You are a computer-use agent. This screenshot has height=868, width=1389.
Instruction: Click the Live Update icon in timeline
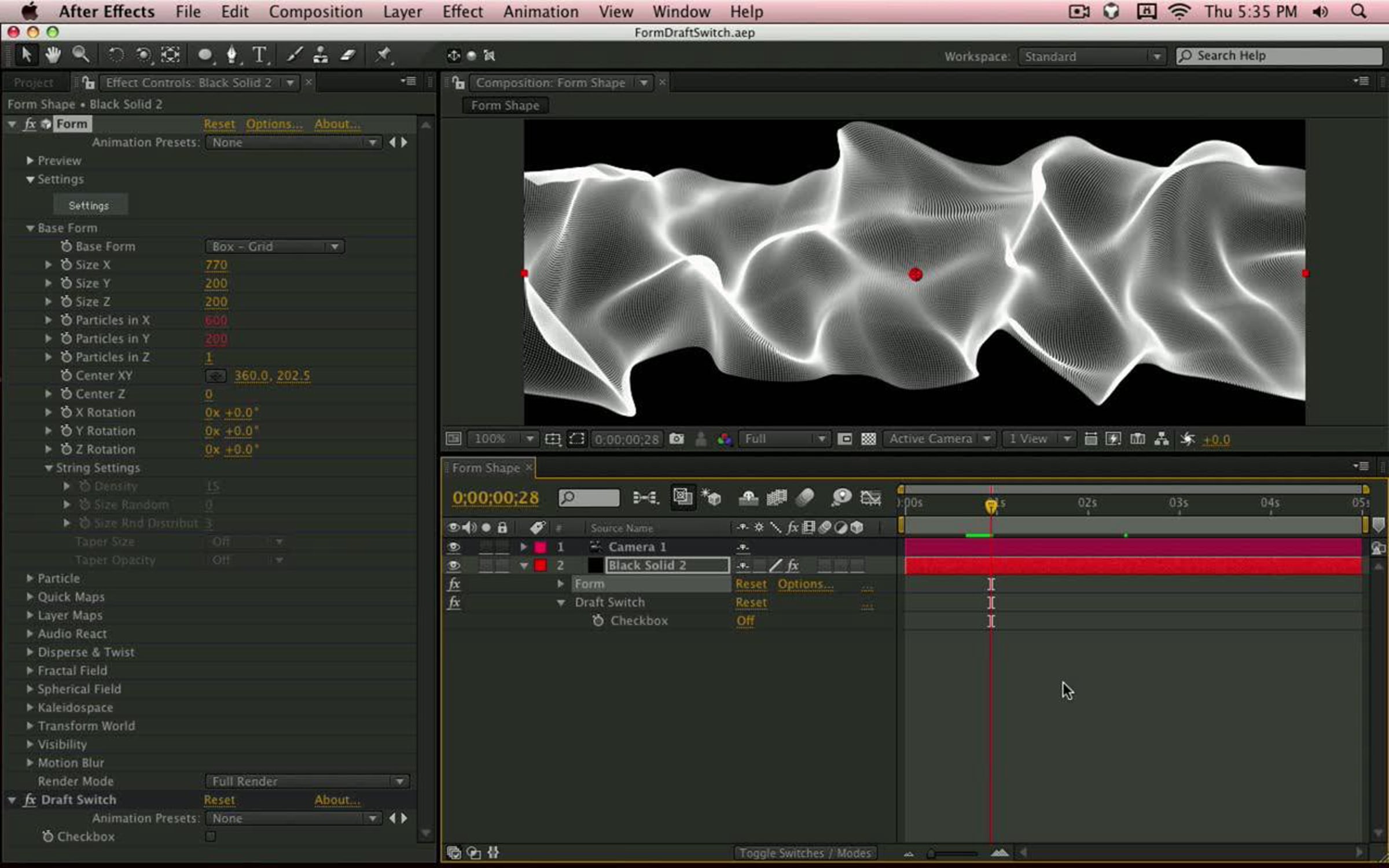point(683,497)
